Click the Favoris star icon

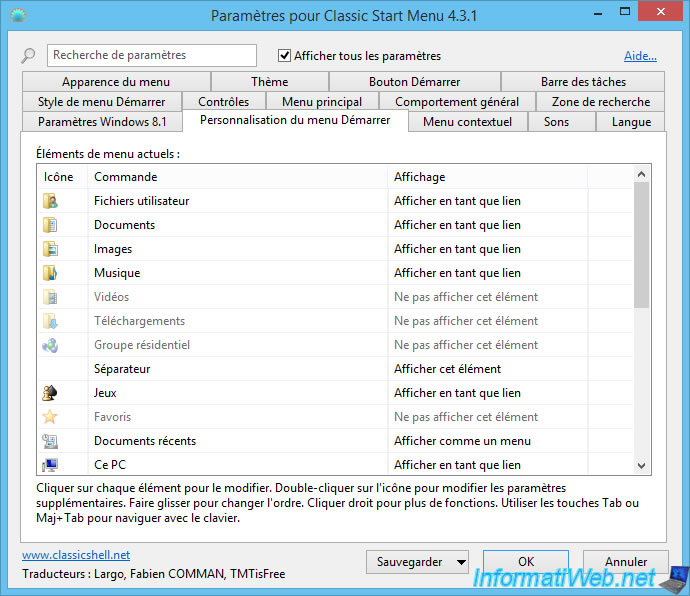(50, 417)
